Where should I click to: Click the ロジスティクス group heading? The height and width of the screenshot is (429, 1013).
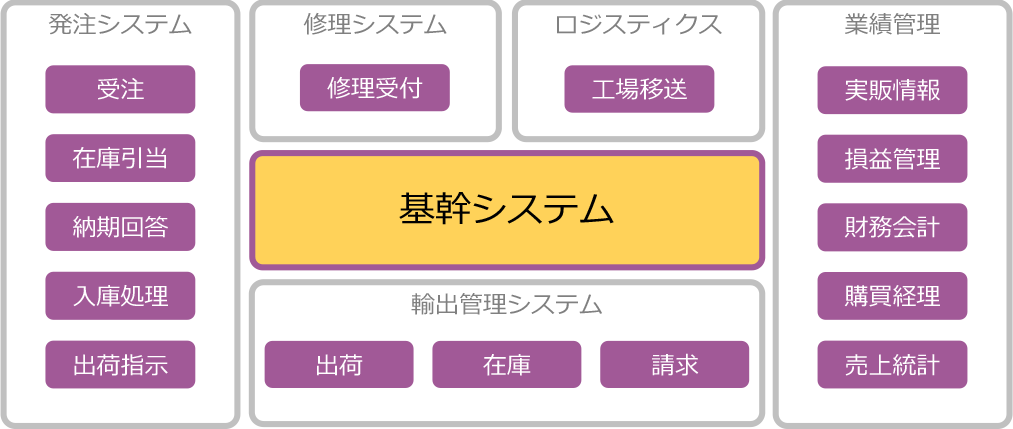[x=639, y=26]
